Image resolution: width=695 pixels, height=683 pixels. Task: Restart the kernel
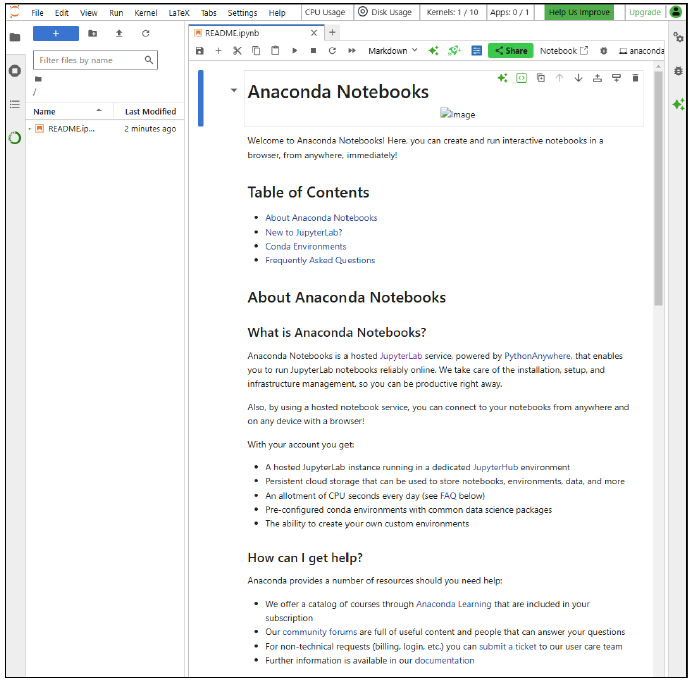pos(332,51)
